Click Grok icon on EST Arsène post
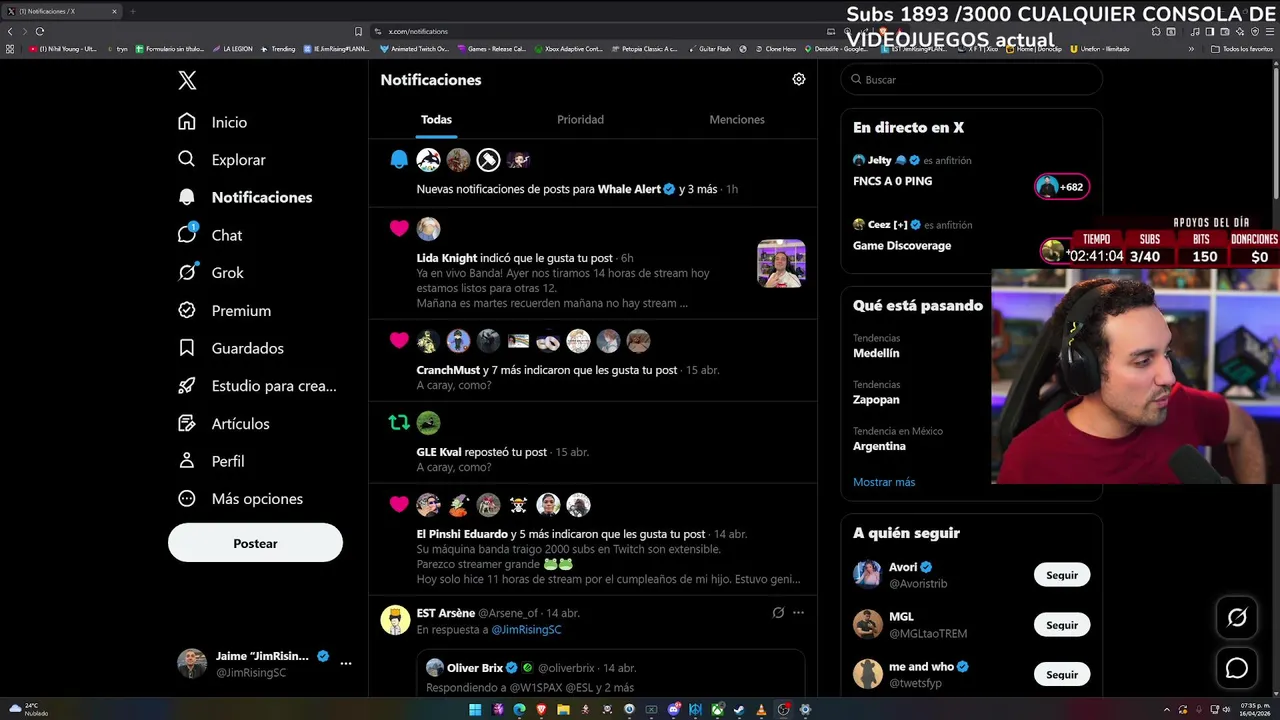1280x720 pixels. (778, 613)
